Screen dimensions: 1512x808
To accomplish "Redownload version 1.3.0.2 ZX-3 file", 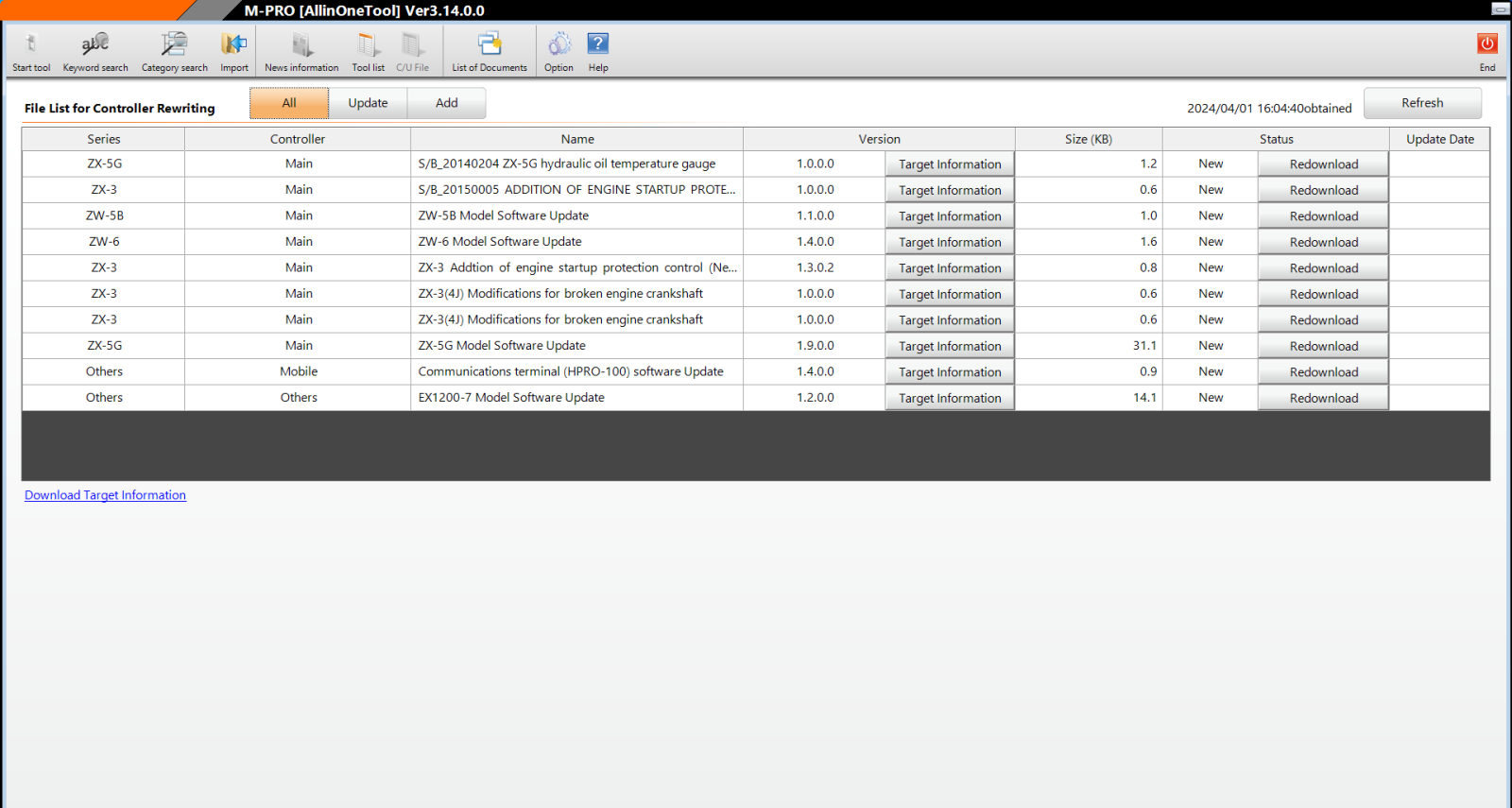I will (x=1323, y=268).
